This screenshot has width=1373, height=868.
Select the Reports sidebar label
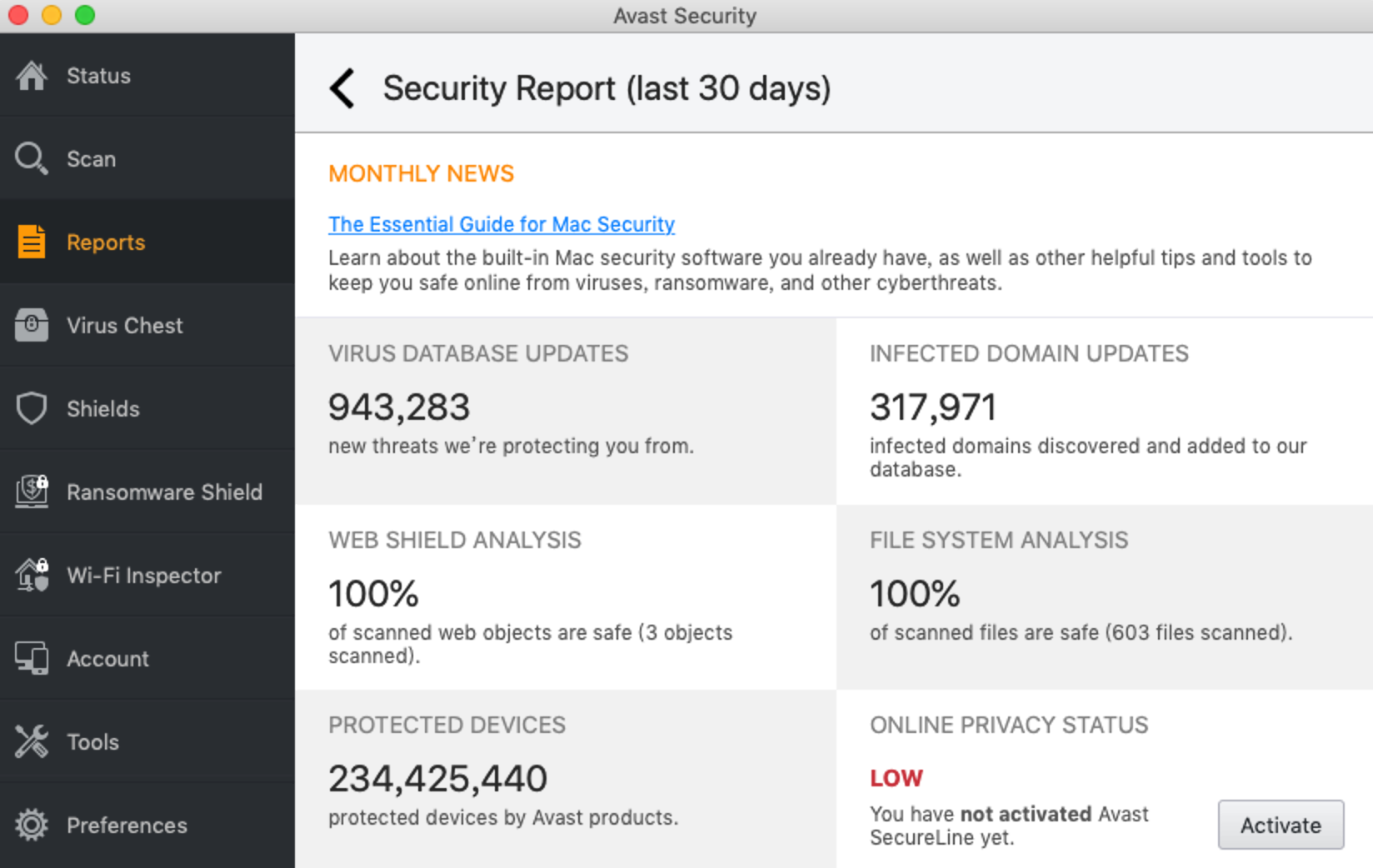(106, 242)
